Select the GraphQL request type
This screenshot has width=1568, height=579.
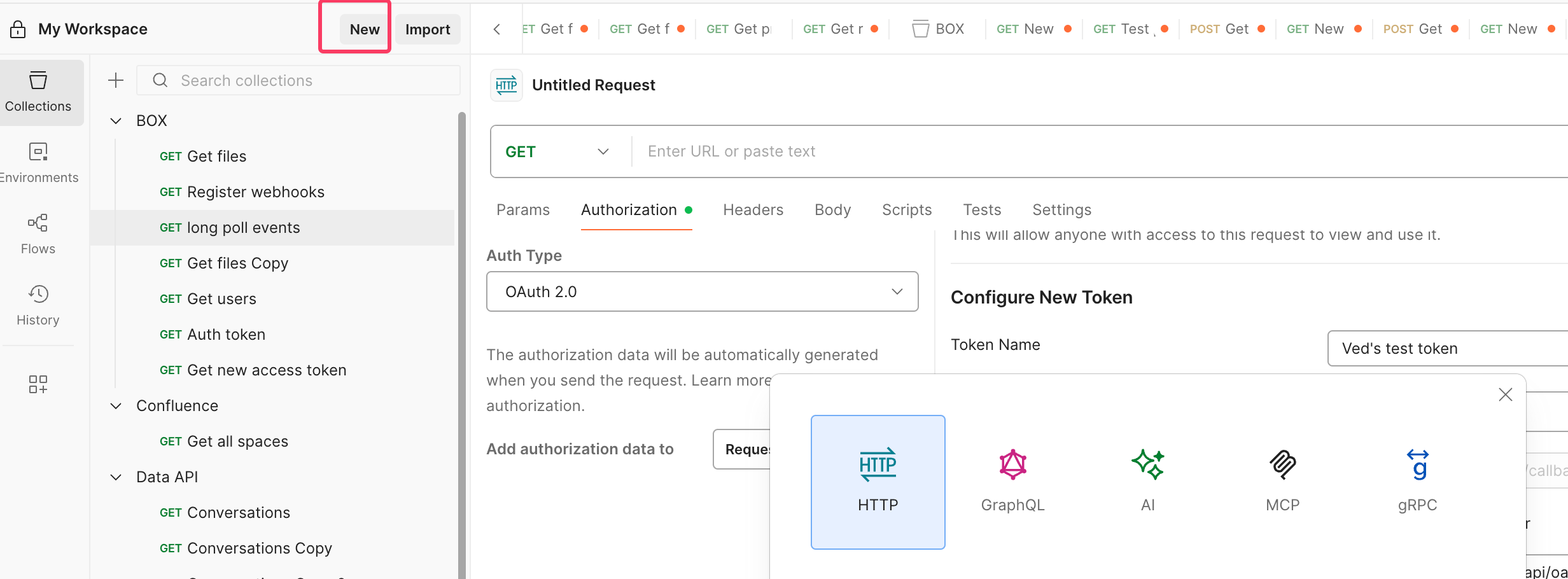(x=1013, y=482)
